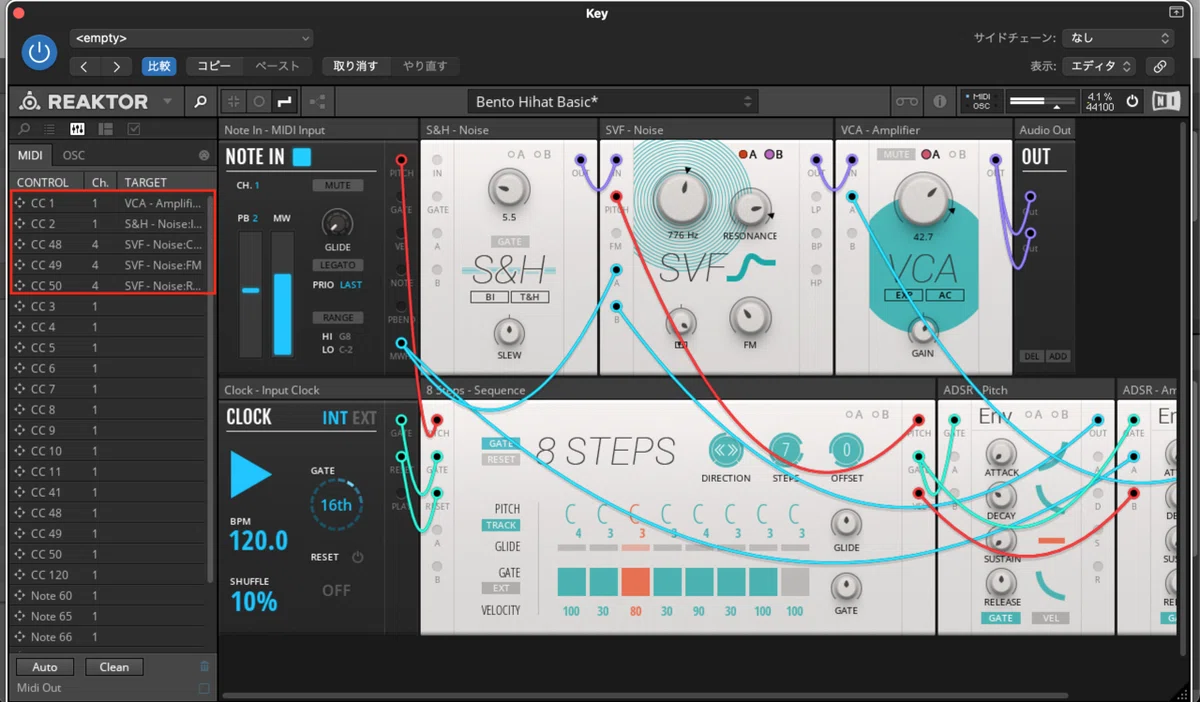This screenshot has width=1200, height=702.
Task: Click the RESET power icon in Clock
Action: tap(357, 557)
